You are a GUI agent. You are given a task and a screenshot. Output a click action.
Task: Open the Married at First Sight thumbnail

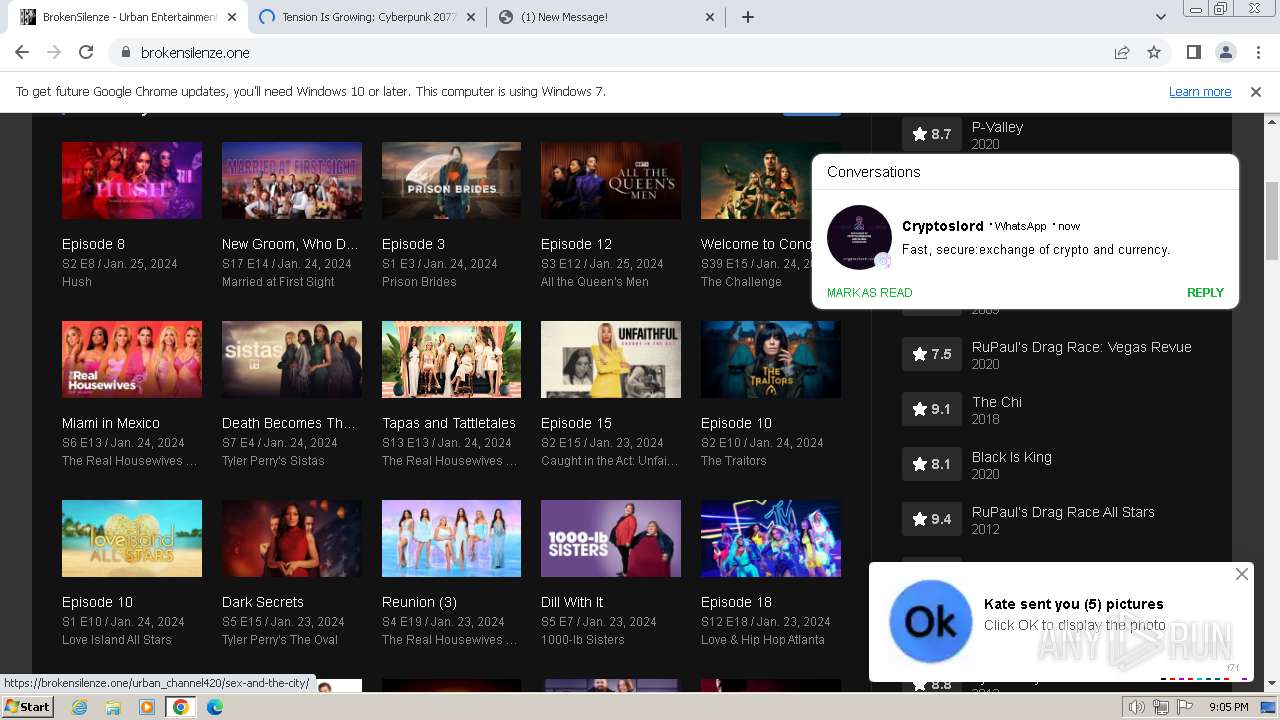292,180
